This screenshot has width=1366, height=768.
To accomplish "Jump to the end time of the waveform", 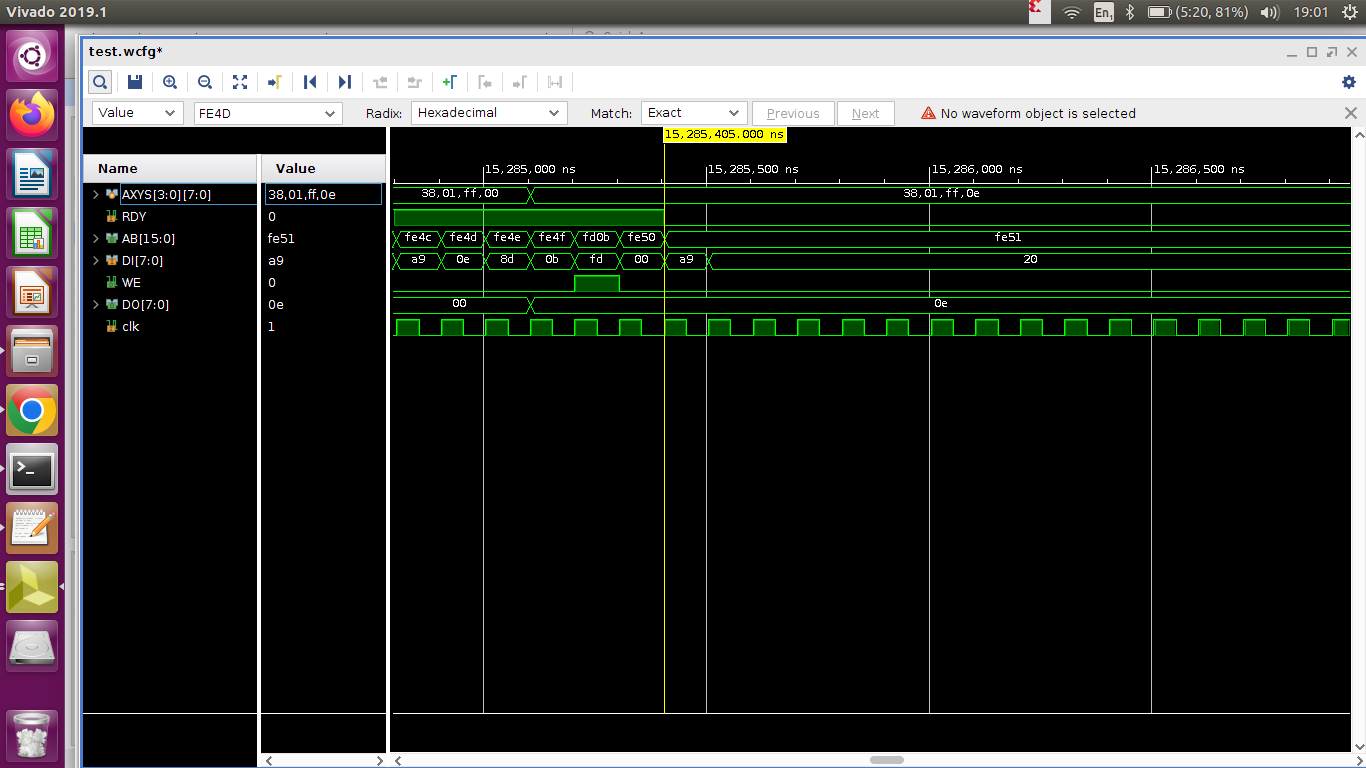I will pos(345,82).
